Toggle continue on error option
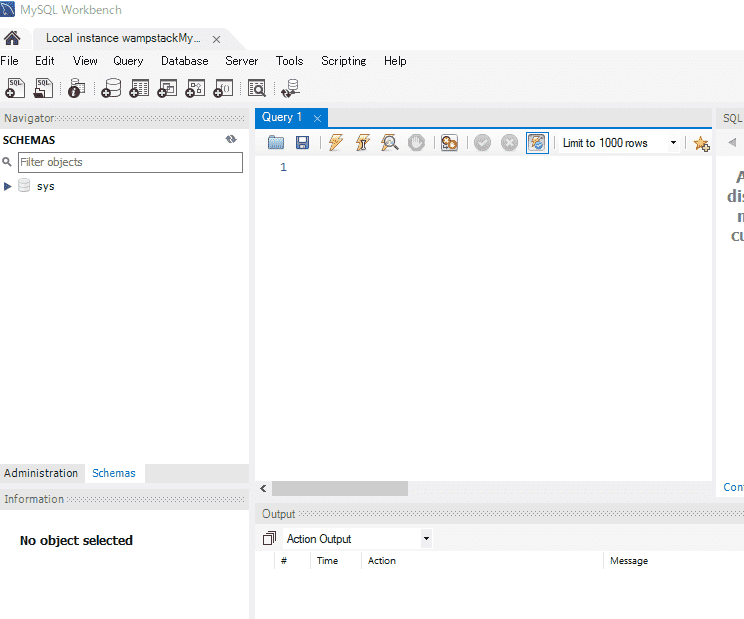Viewport: 744px width, 619px height. 449,143
